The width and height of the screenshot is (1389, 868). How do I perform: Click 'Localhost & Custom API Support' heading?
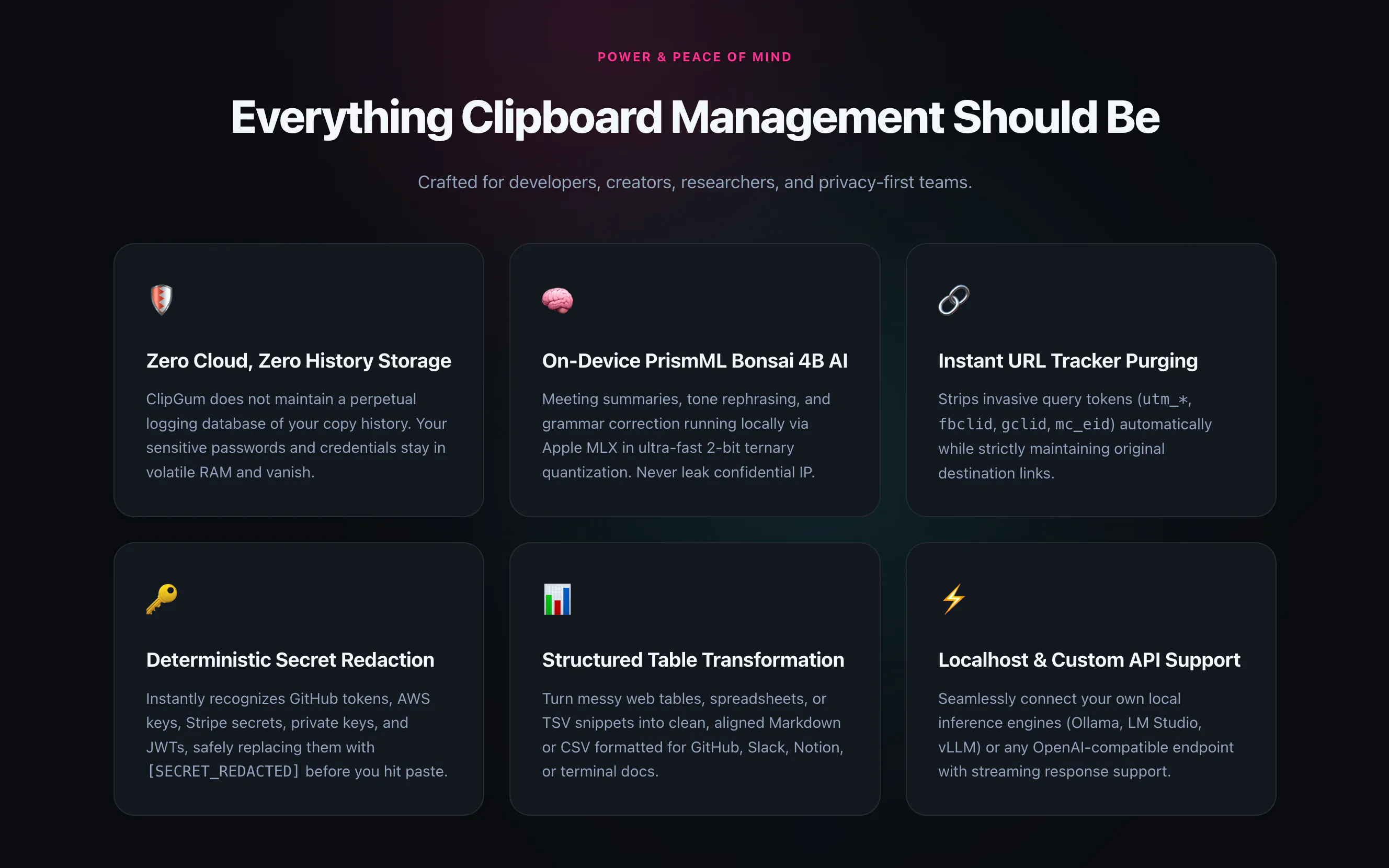tap(1089, 659)
